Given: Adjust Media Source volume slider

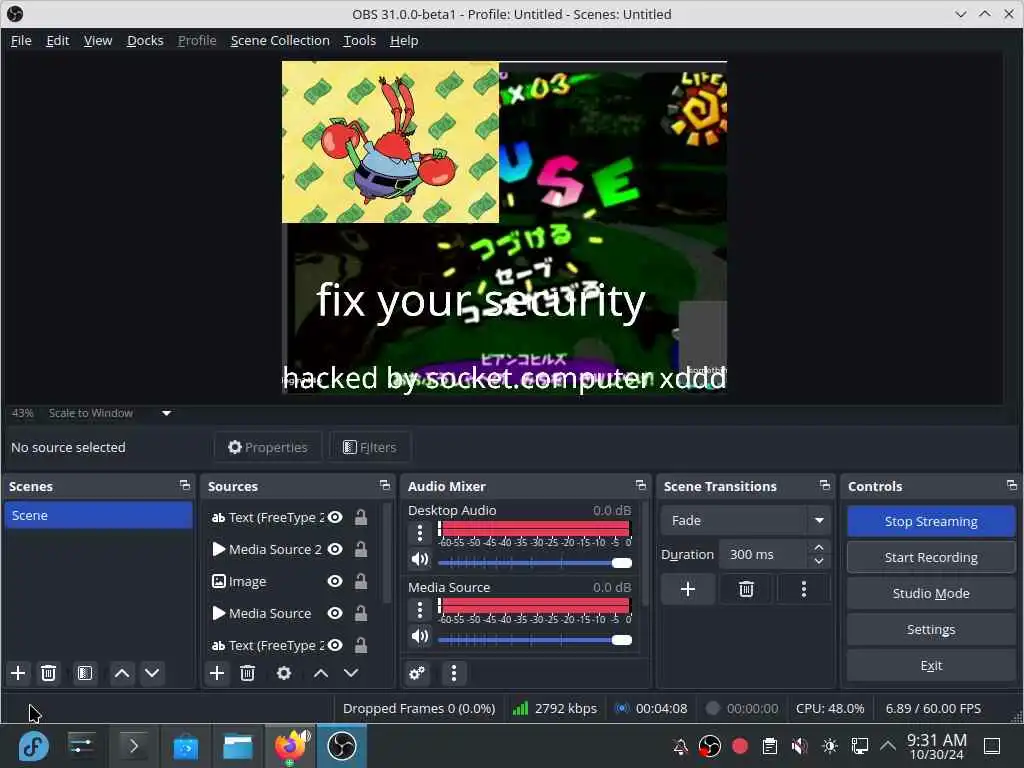Looking at the screenshot, I should pos(535,640).
